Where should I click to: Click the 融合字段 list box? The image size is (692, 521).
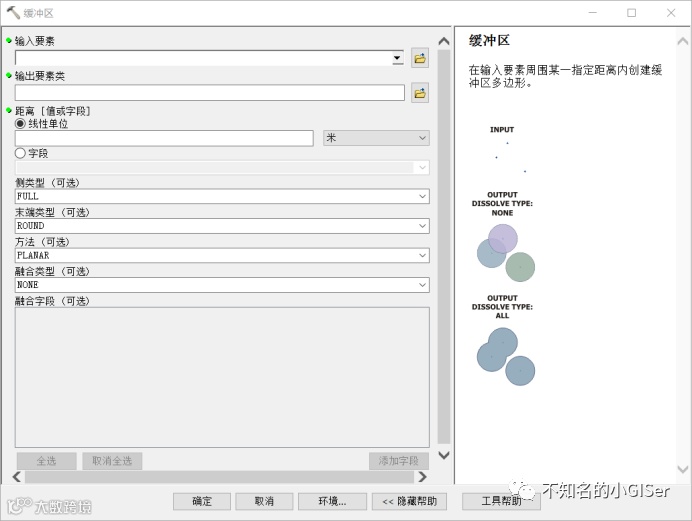pos(222,378)
